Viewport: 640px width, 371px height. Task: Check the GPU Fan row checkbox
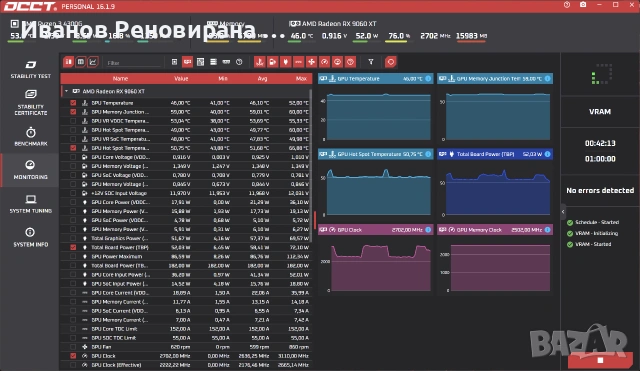73,347
